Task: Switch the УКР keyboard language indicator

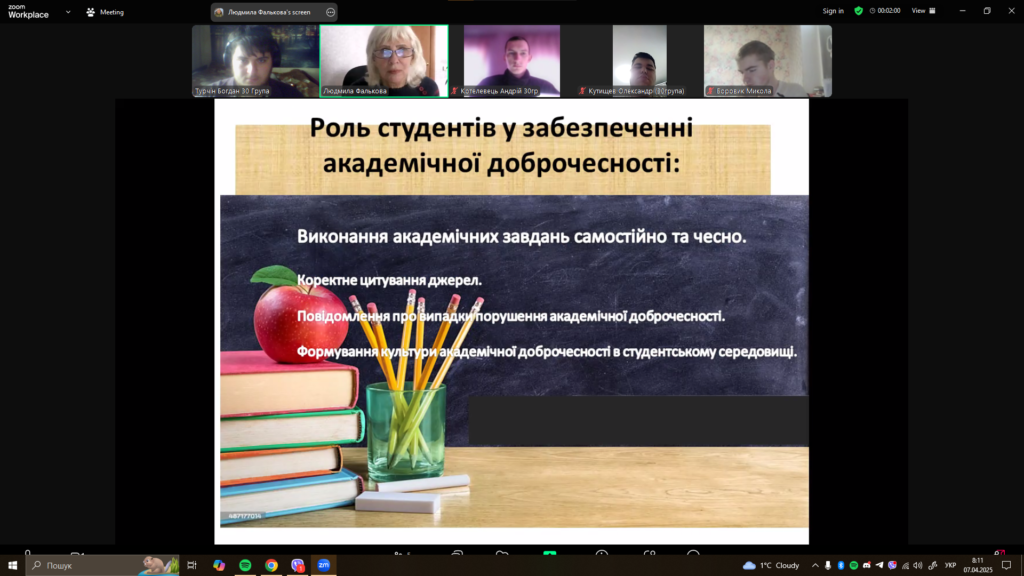Action: tap(950, 565)
